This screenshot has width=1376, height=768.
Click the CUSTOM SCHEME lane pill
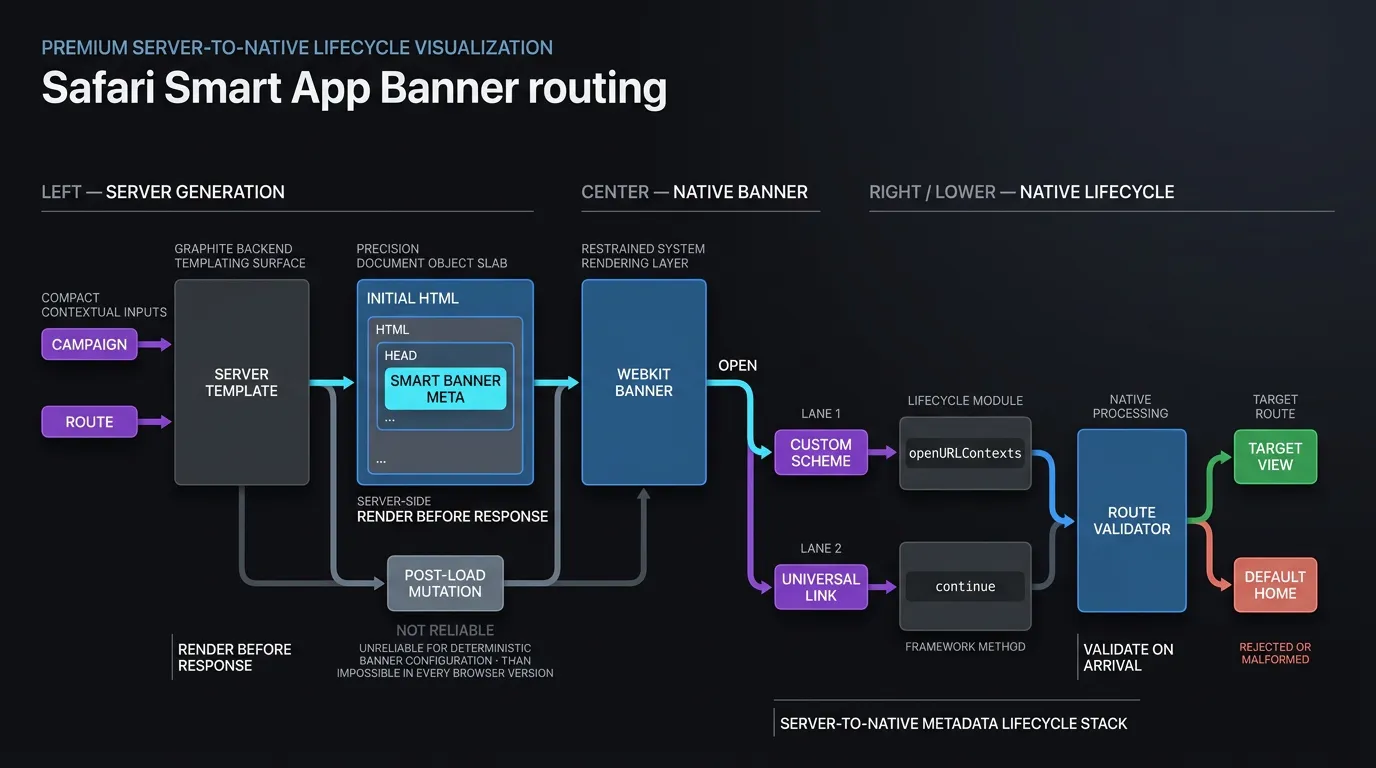pos(821,452)
